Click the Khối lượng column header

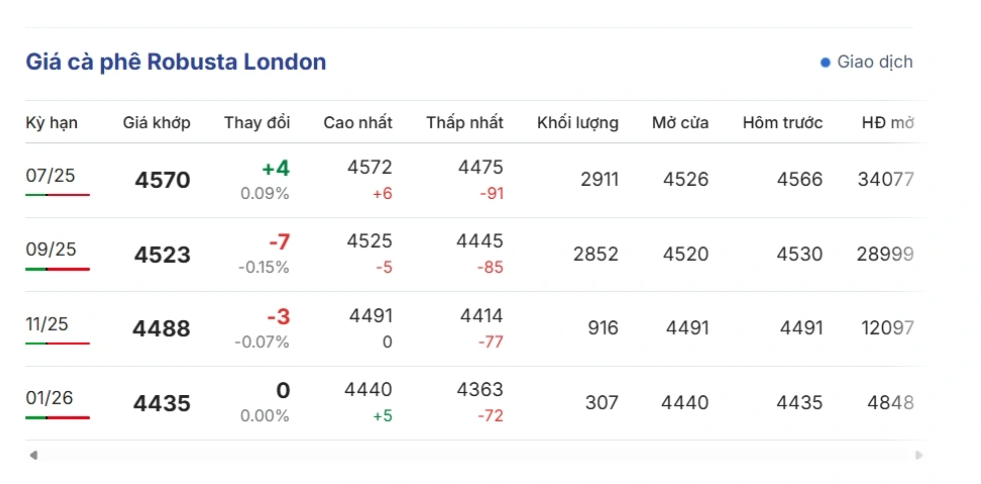[577, 123]
